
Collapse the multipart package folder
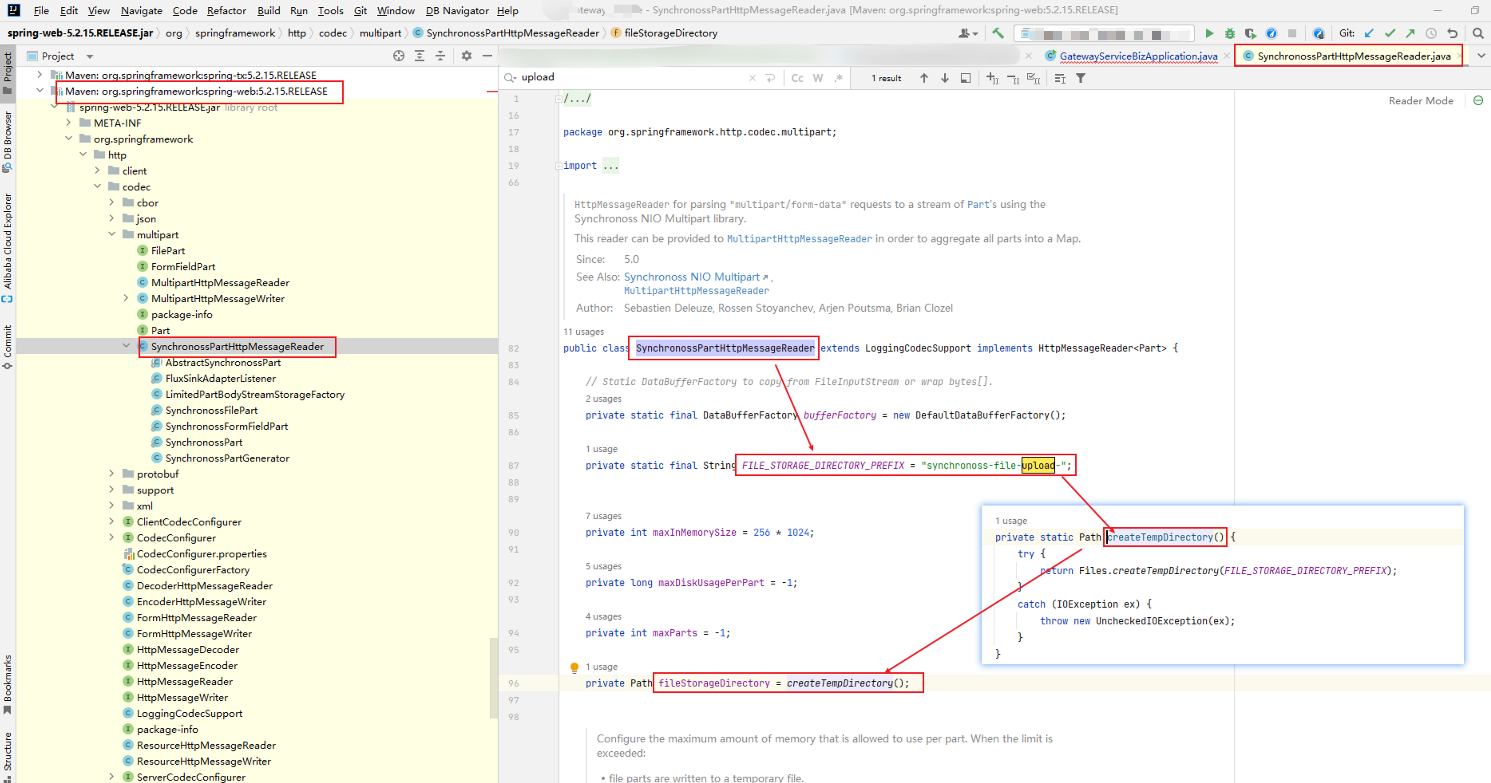coord(111,235)
